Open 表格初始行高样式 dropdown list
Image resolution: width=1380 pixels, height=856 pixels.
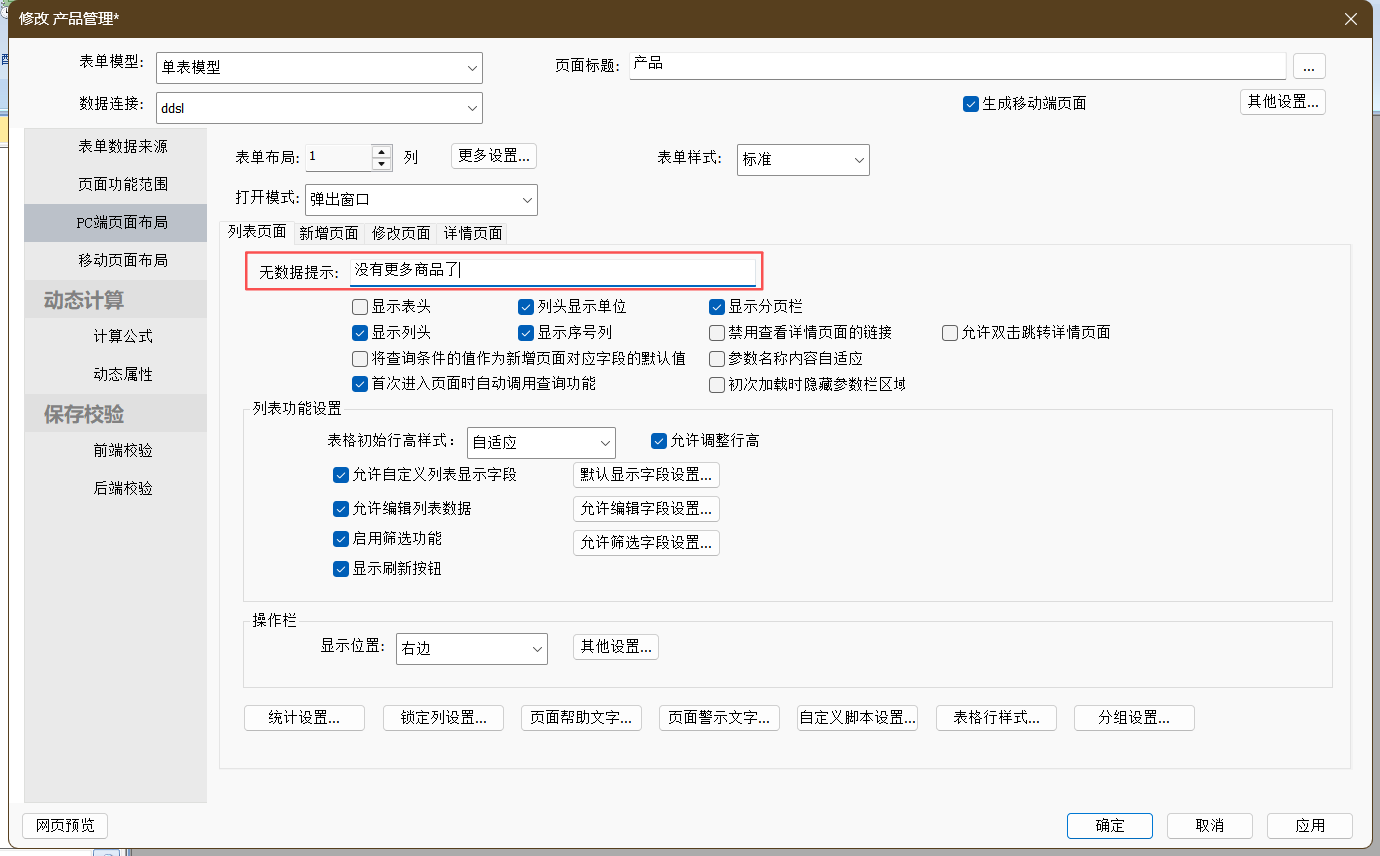541,442
